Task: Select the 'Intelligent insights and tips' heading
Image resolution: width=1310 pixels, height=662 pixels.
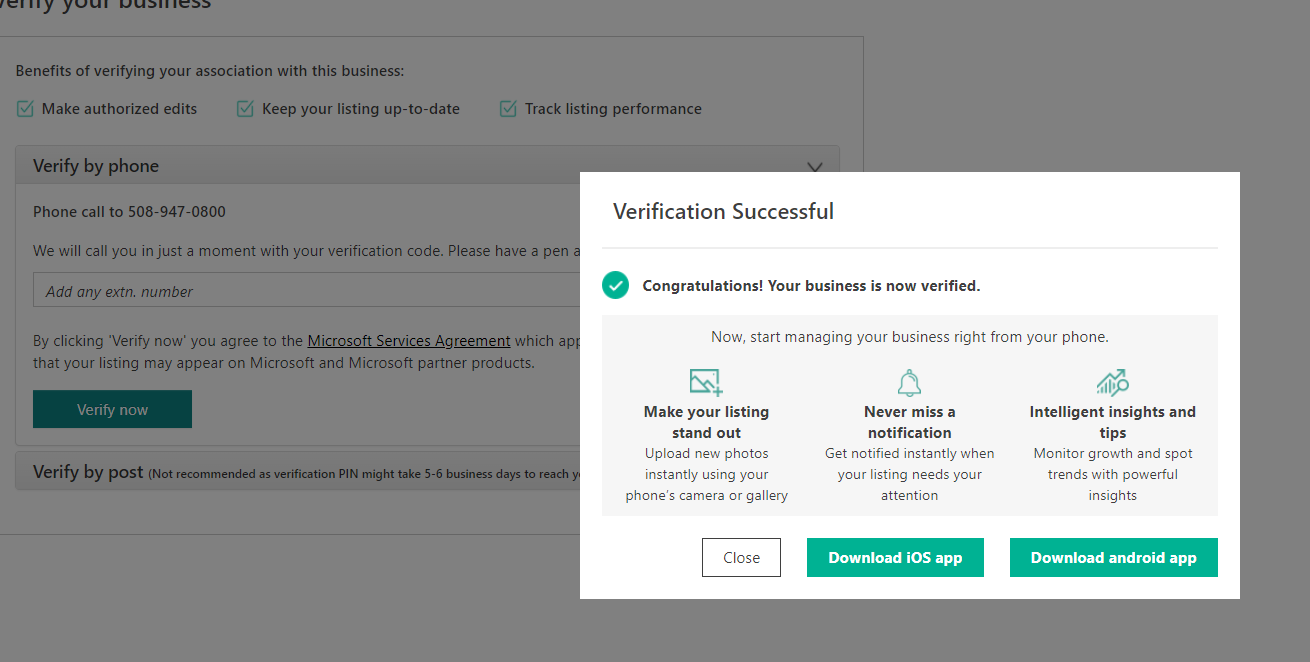Action: (x=1113, y=422)
